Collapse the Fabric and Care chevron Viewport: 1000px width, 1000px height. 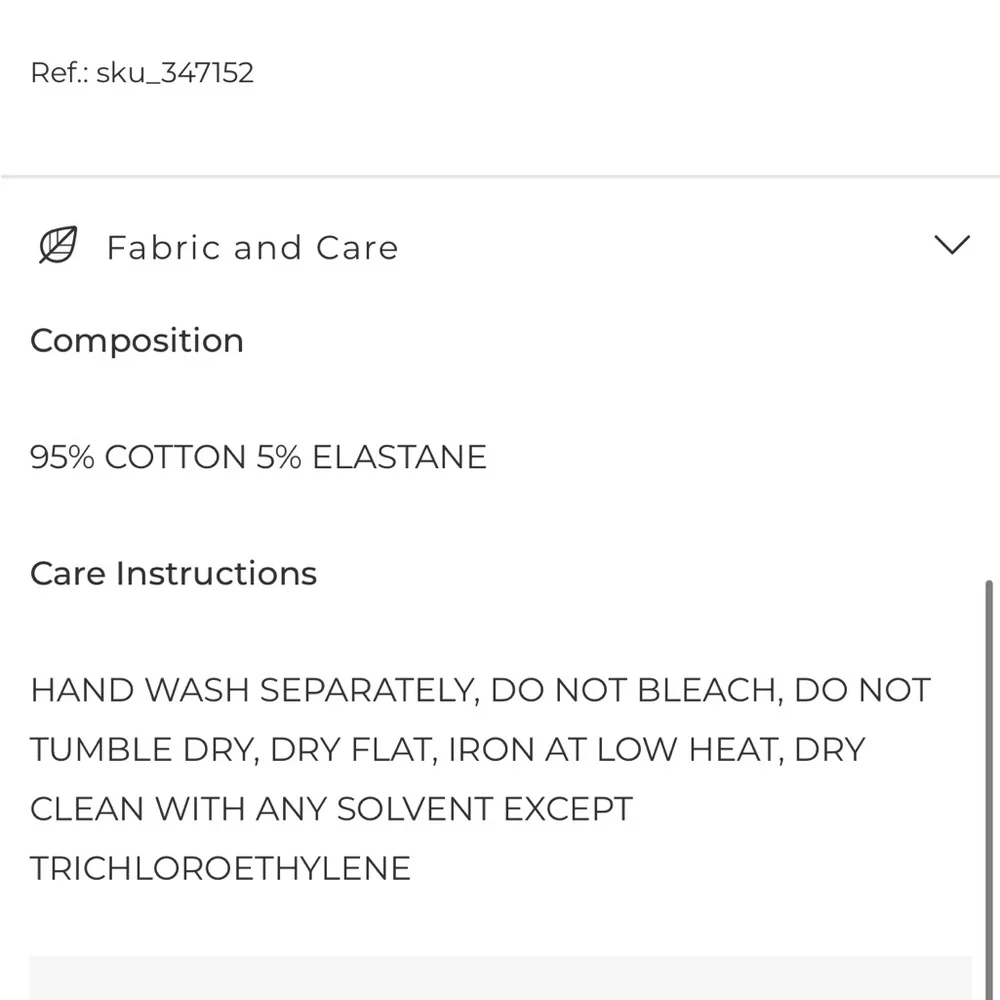pyautogui.click(x=950, y=245)
